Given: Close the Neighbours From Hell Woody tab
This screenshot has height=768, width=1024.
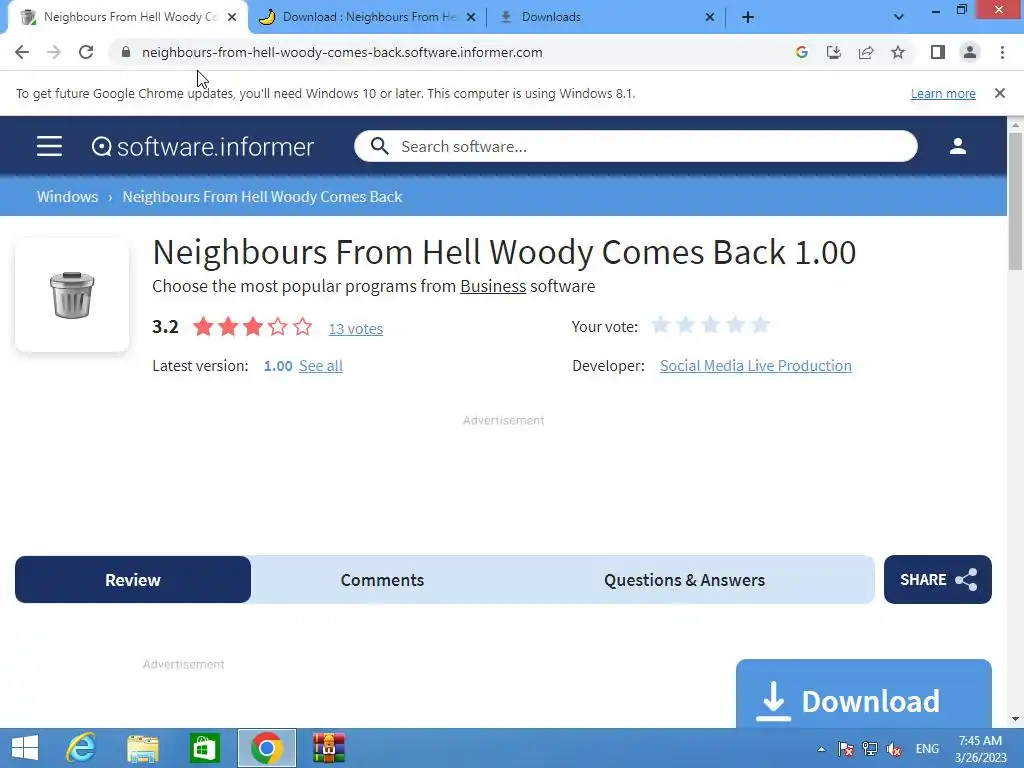Looking at the screenshot, I should click(x=232, y=17).
